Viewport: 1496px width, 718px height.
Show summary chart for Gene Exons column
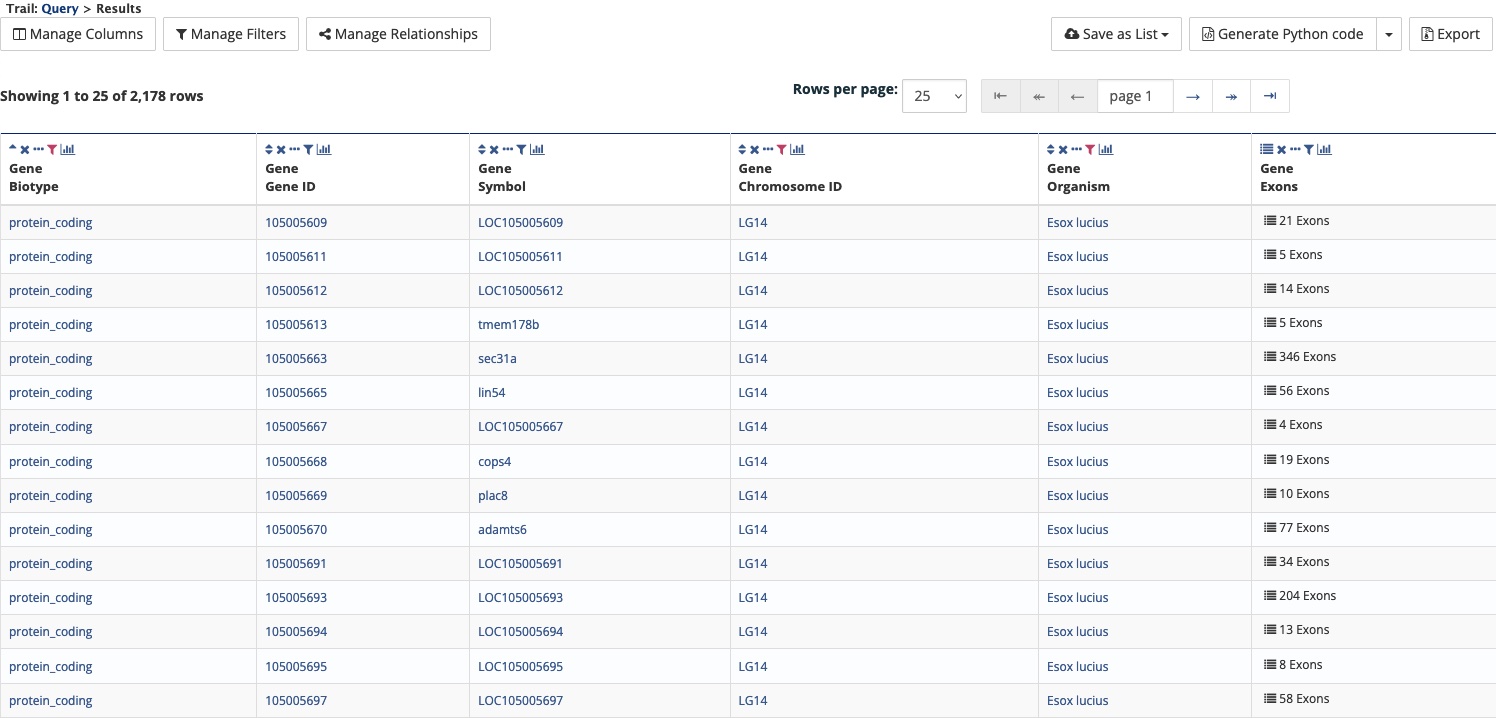1325,150
